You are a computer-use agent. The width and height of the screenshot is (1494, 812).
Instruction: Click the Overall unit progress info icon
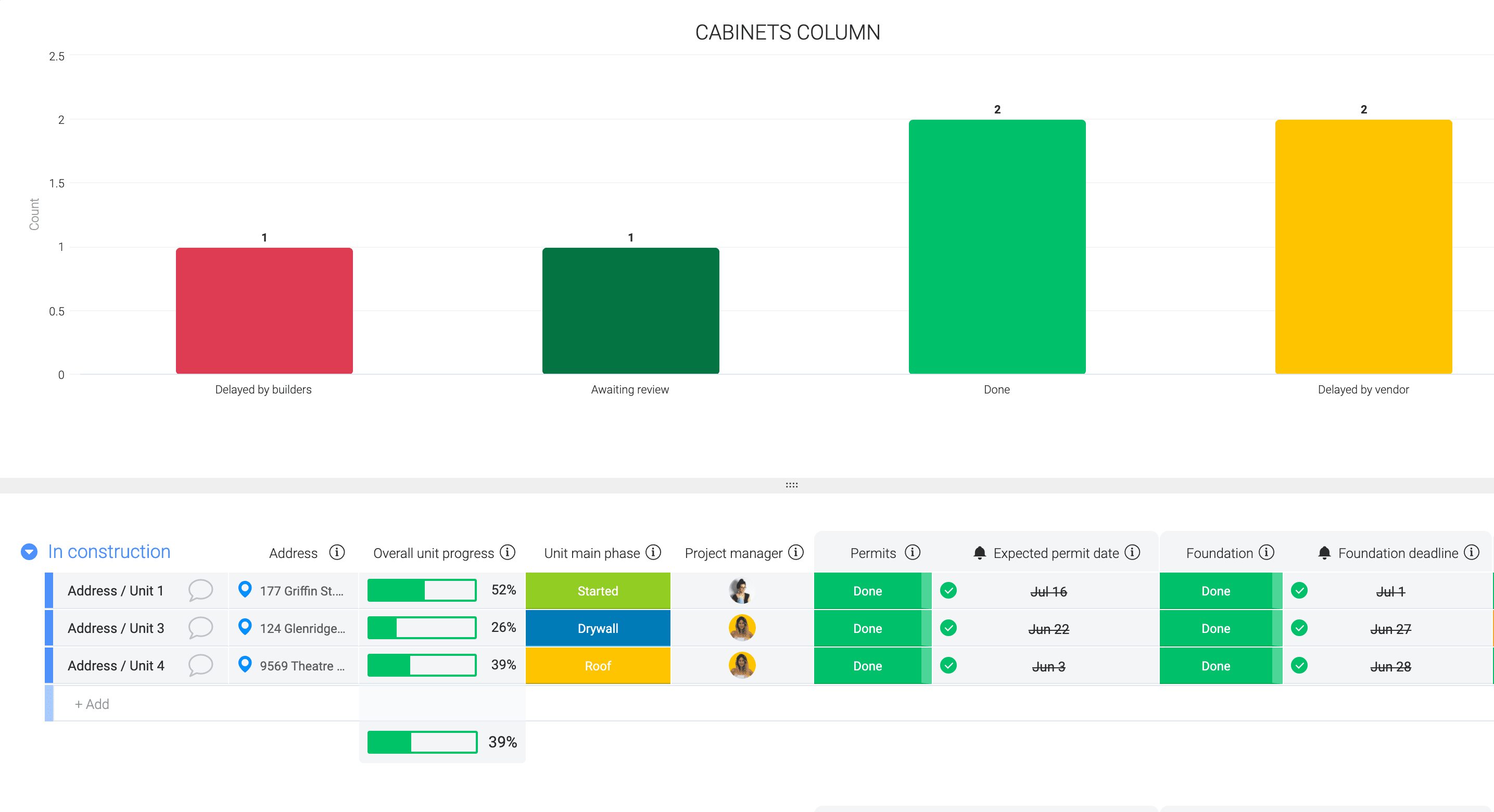point(508,552)
